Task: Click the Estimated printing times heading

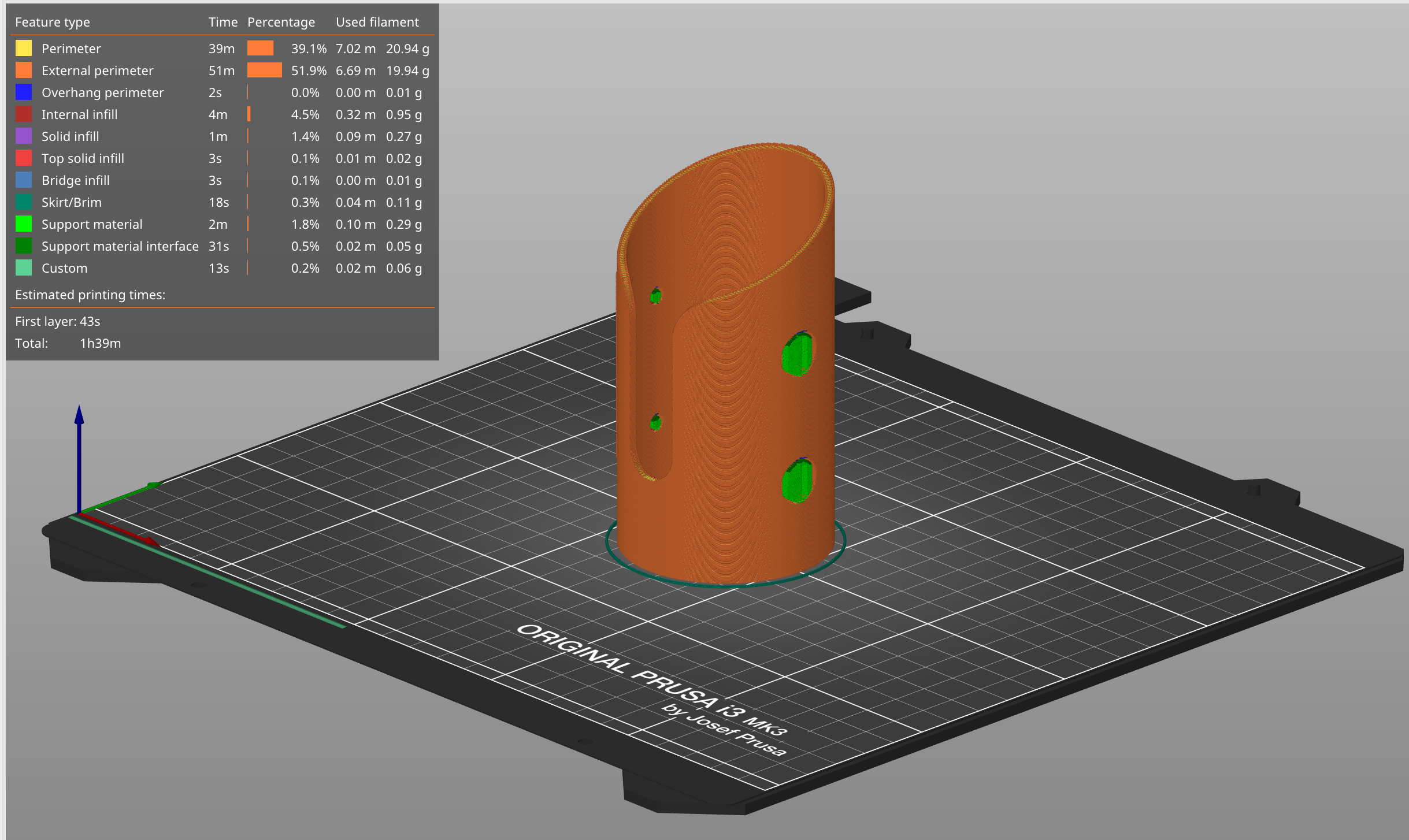Action: [x=90, y=295]
